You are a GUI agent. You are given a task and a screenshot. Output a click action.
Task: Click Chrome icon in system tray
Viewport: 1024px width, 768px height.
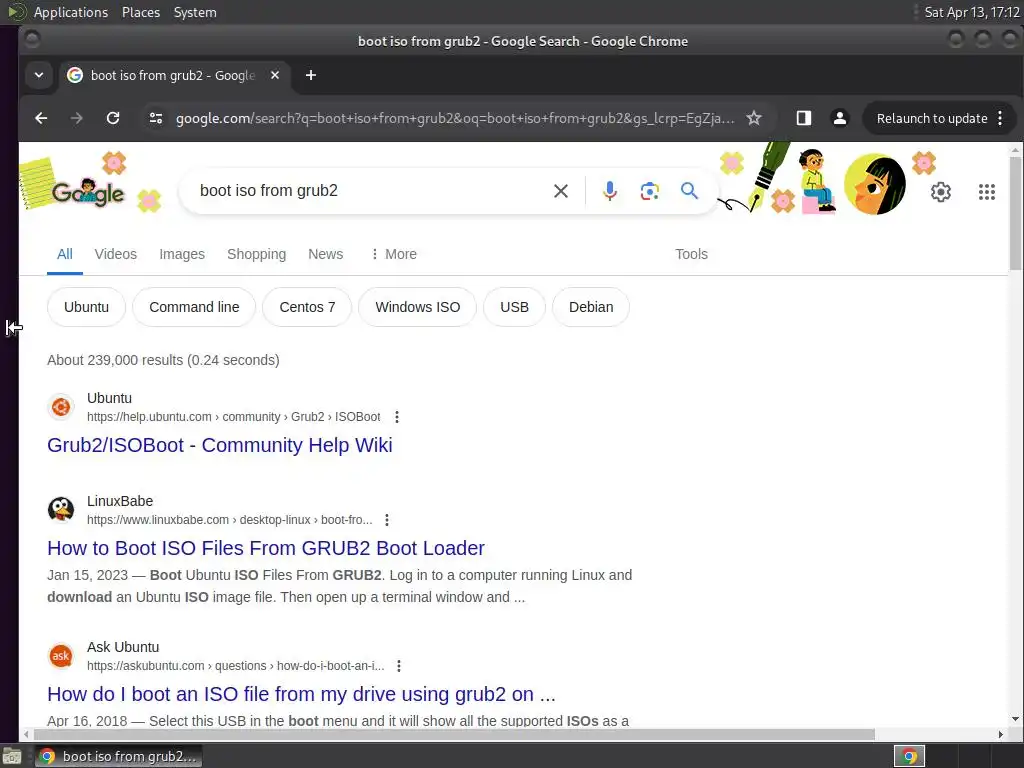(x=908, y=756)
